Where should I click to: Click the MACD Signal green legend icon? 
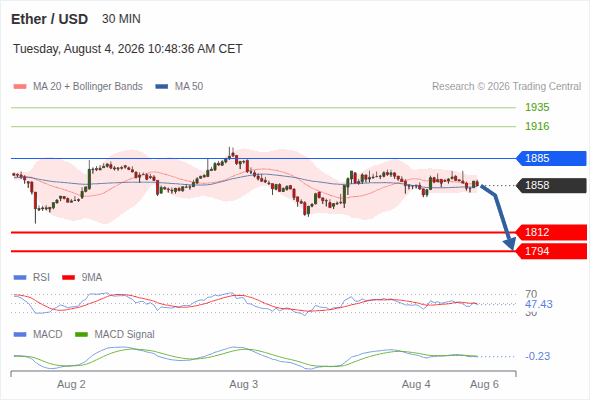coord(81,335)
